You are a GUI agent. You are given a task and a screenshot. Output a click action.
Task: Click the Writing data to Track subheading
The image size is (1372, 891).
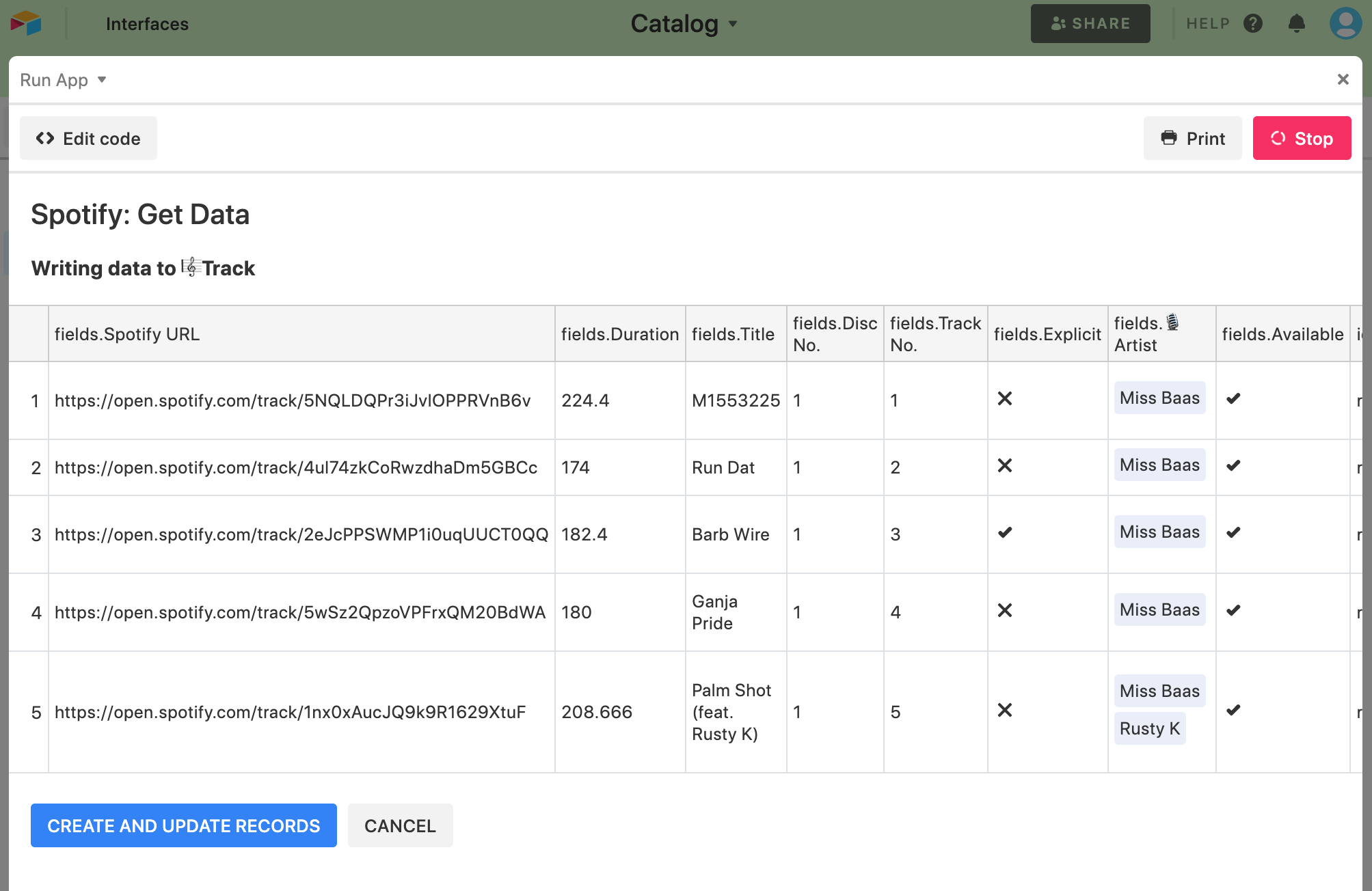tap(143, 268)
